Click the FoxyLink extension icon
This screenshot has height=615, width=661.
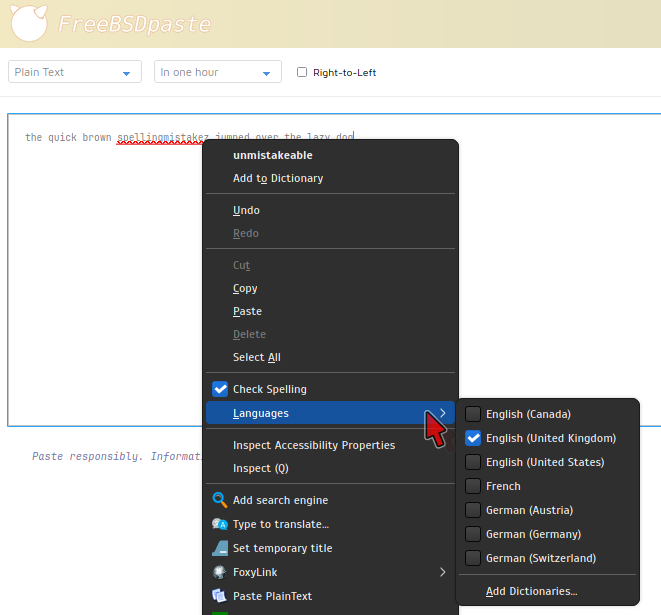[220, 572]
